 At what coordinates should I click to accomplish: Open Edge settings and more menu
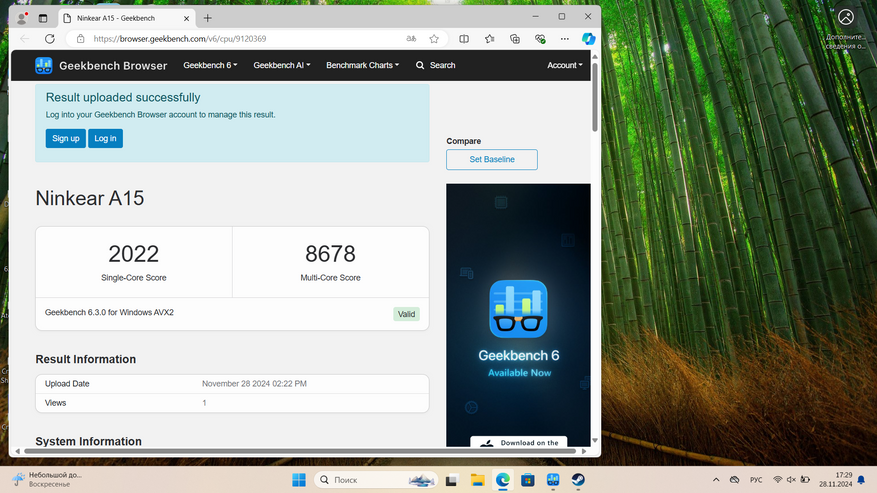564,39
